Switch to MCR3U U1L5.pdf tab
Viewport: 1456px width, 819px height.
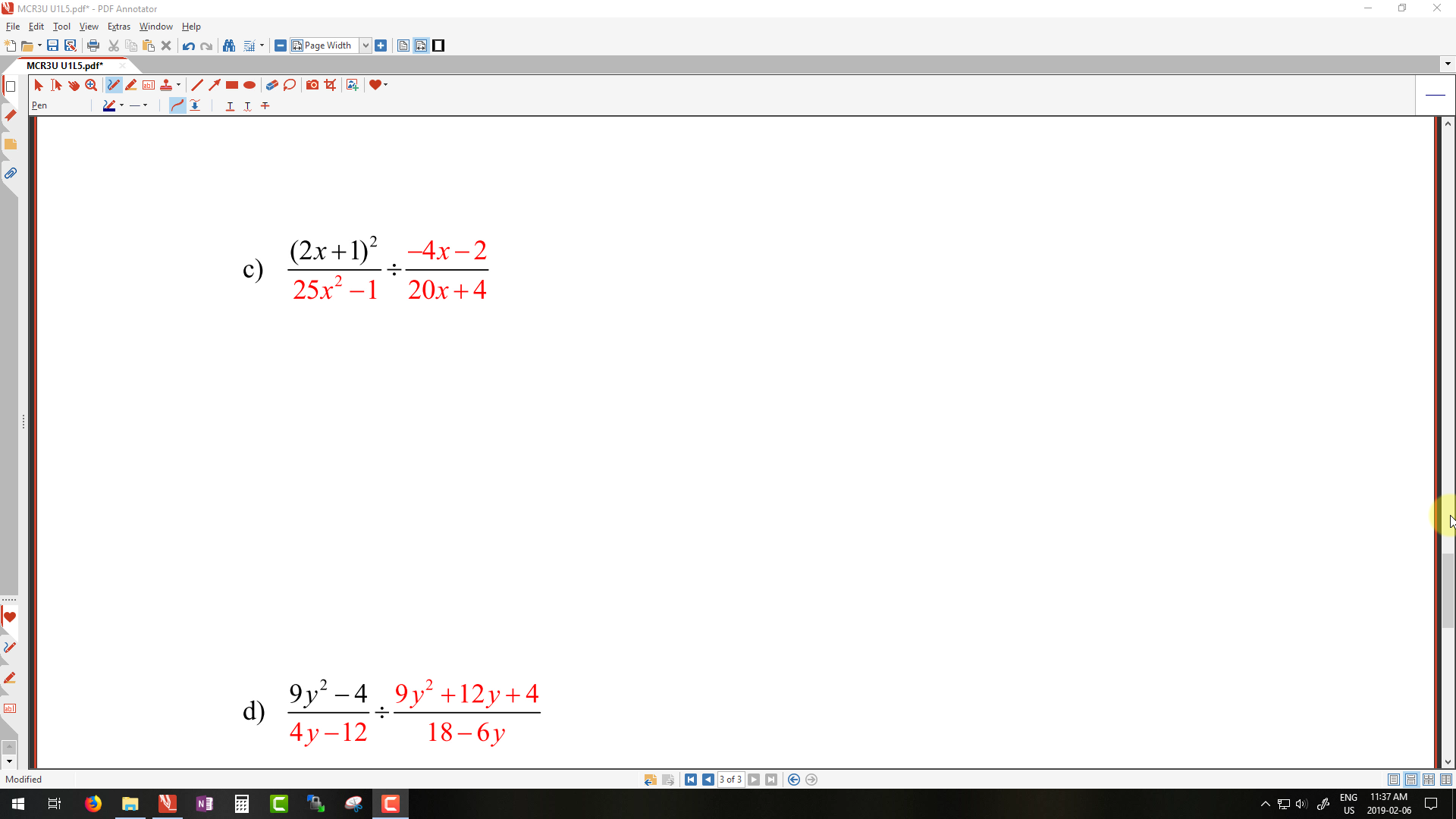click(64, 65)
